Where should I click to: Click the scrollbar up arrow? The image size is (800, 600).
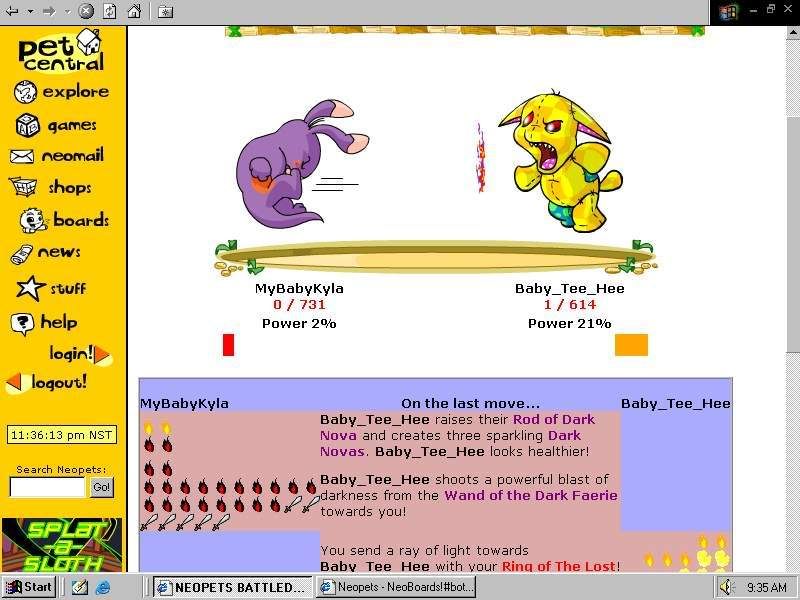pyautogui.click(x=793, y=33)
